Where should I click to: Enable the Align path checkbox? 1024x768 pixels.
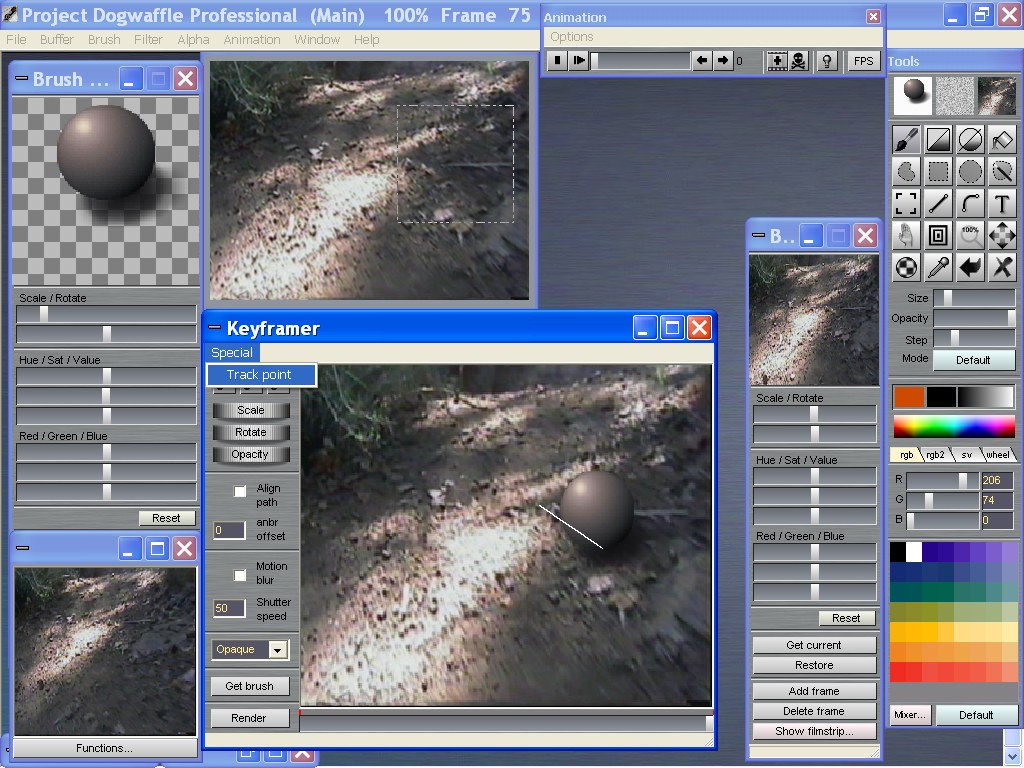pyautogui.click(x=240, y=491)
